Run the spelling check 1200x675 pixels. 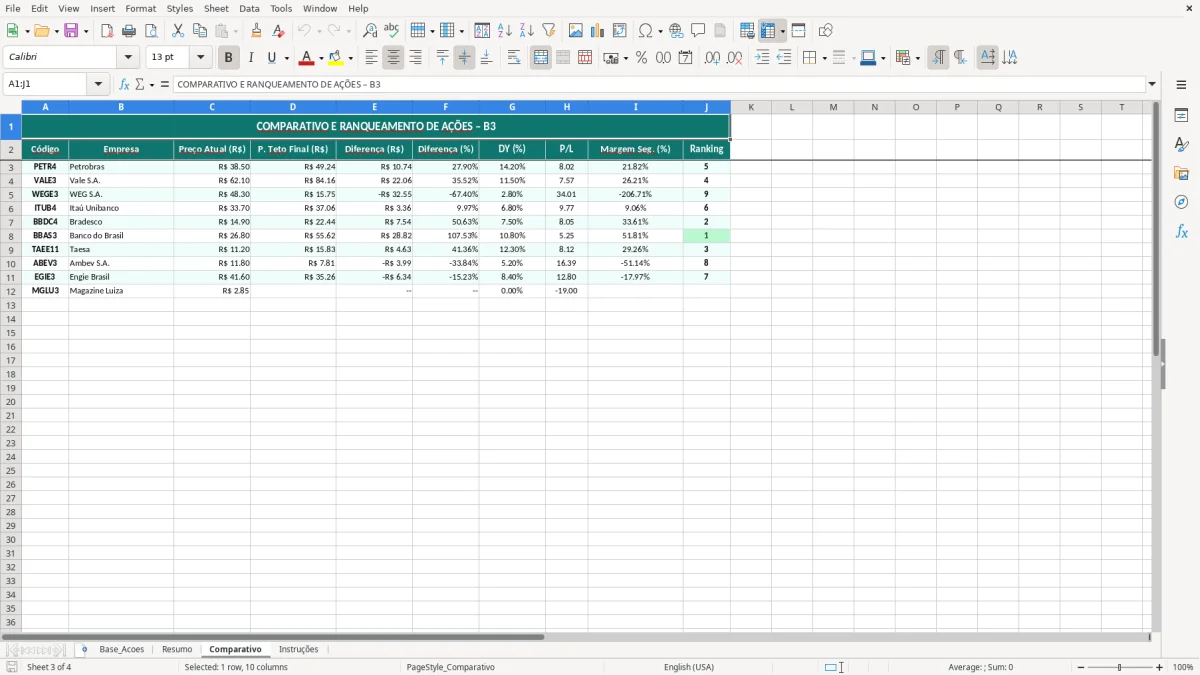point(391,31)
